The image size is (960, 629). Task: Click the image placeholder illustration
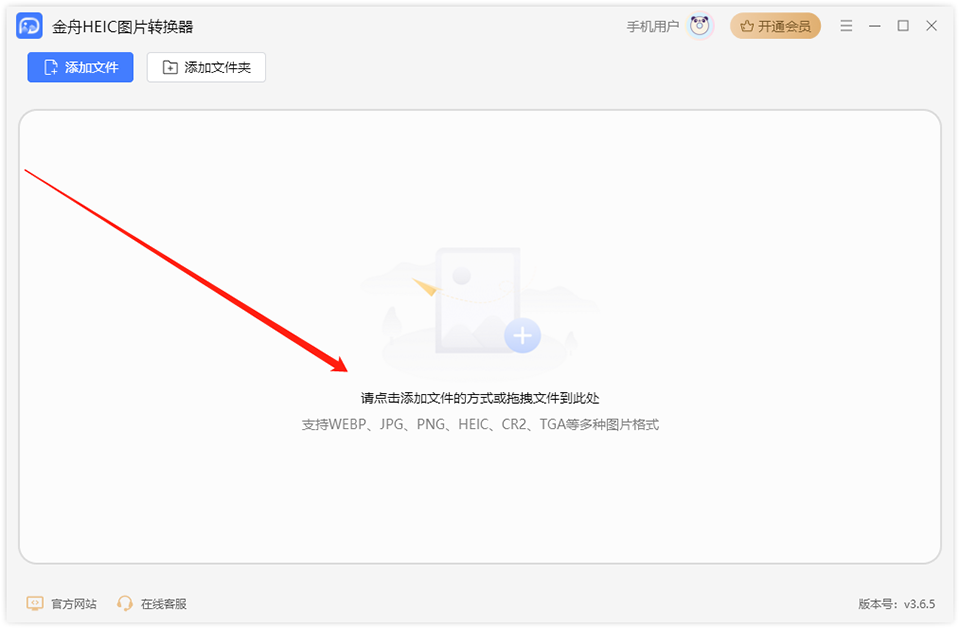click(479, 309)
